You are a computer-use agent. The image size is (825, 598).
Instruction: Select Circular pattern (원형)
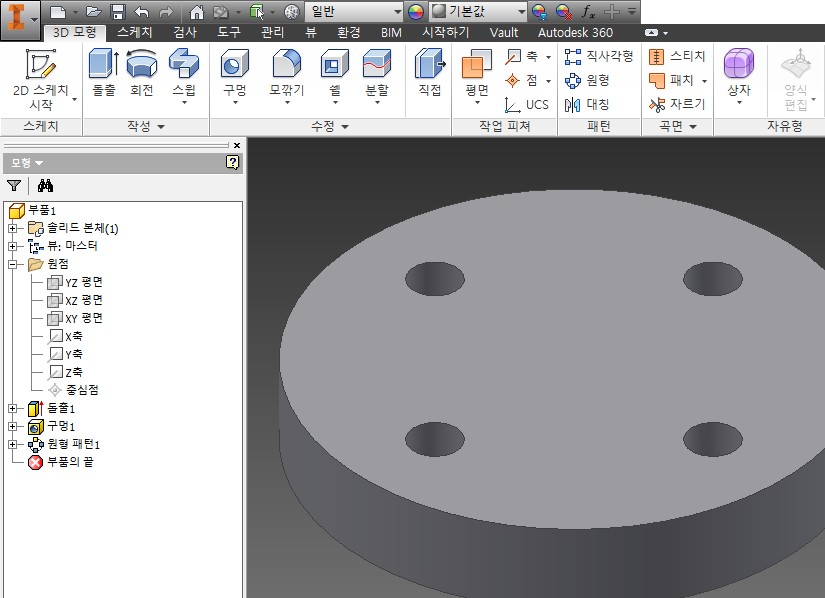[587, 80]
